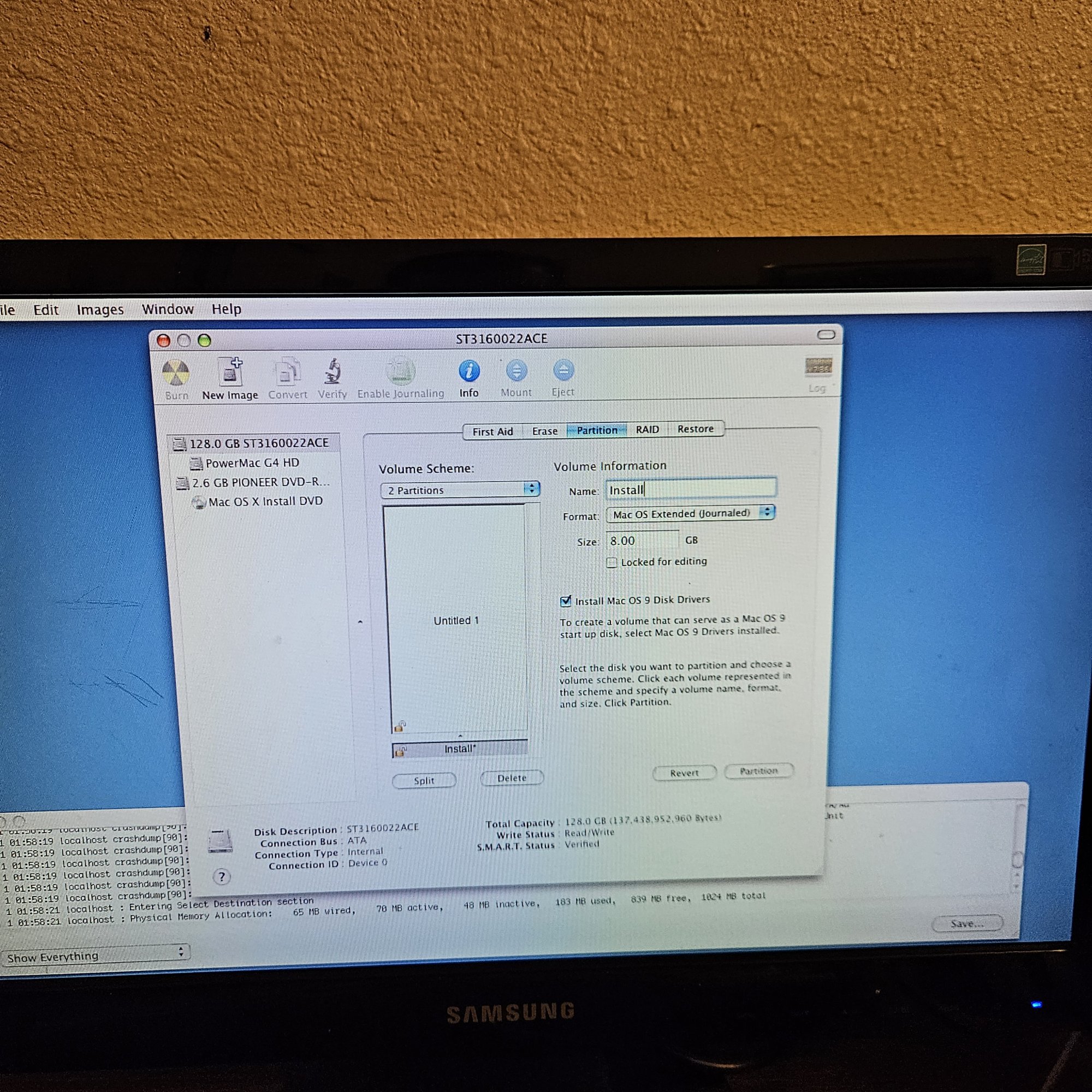Uncheck Install Mac OS 9 Disk Drivers
This screenshot has width=1092, height=1092.
[566, 601]
